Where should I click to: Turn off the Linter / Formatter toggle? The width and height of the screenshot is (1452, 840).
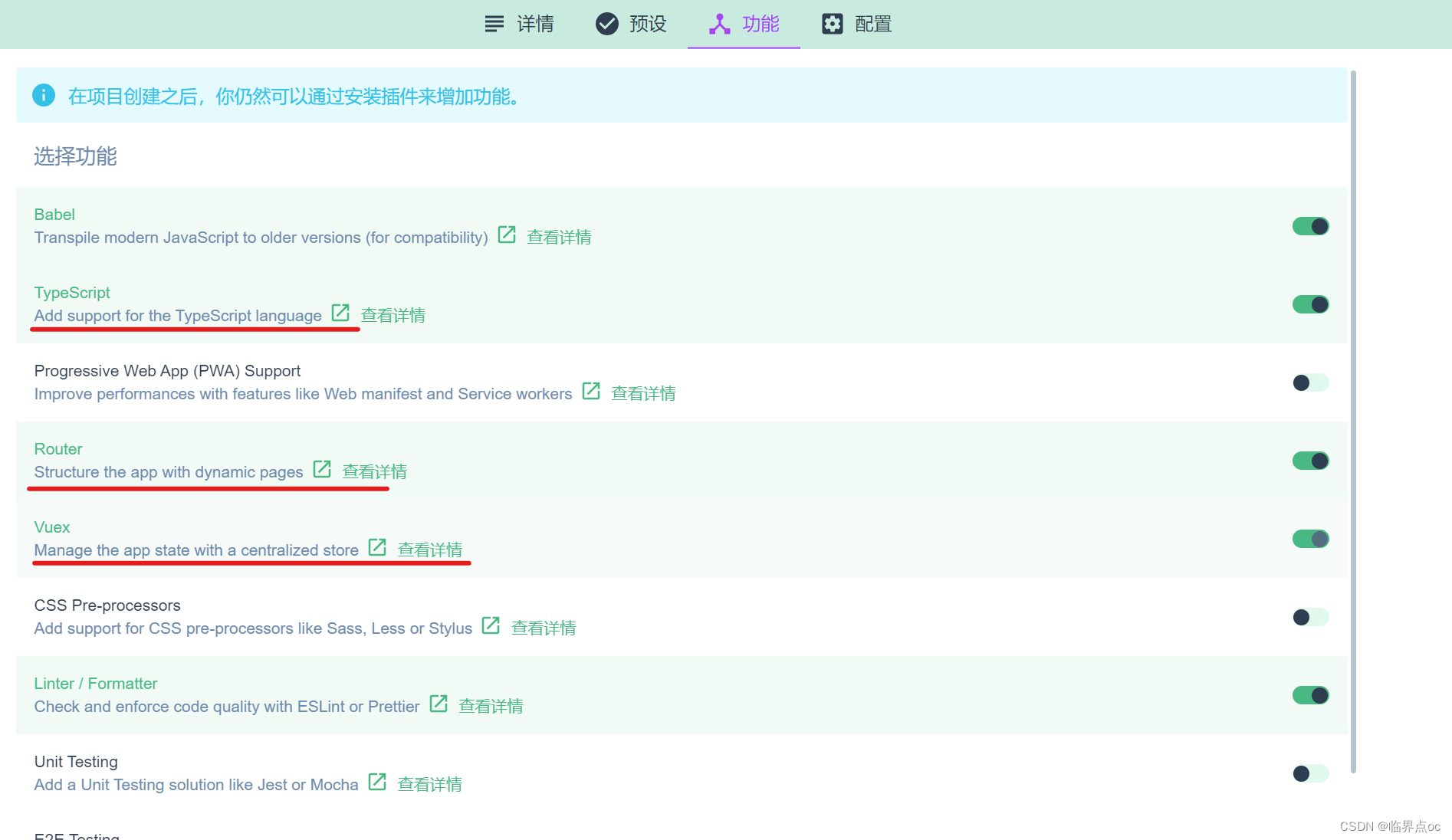point(1311,695)
